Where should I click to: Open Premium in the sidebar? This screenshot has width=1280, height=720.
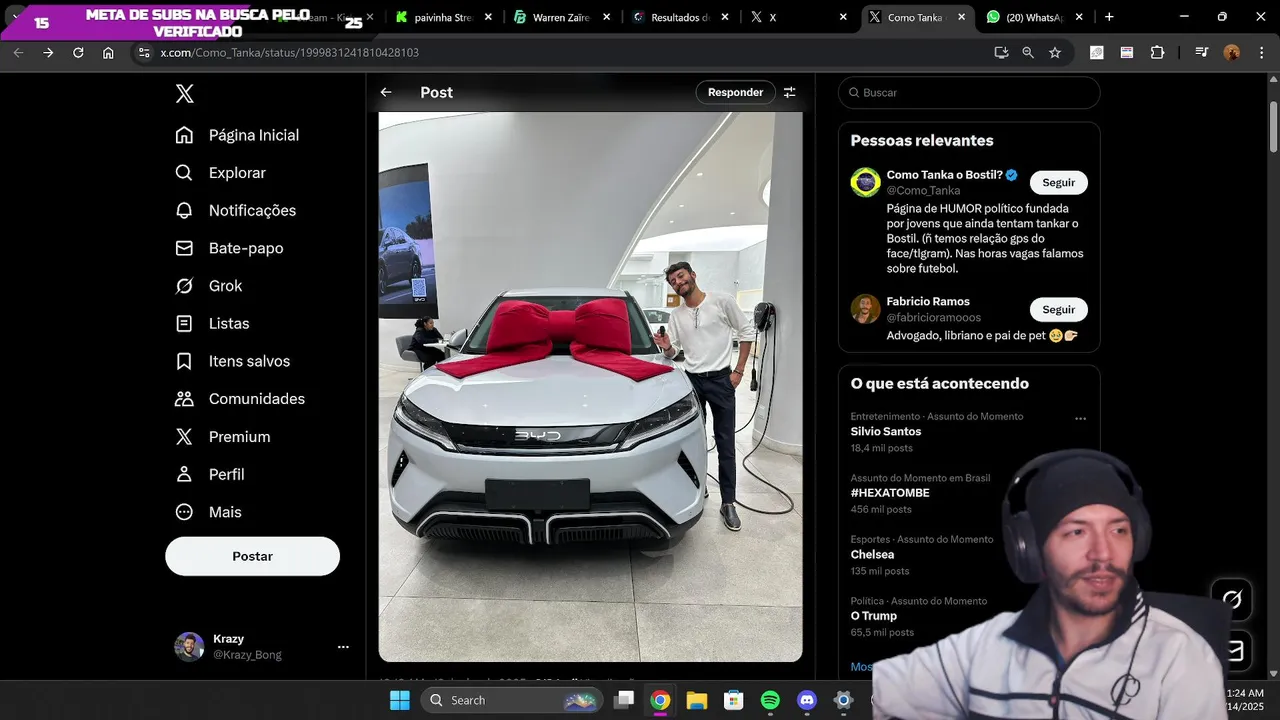click(x=223, y=437)
